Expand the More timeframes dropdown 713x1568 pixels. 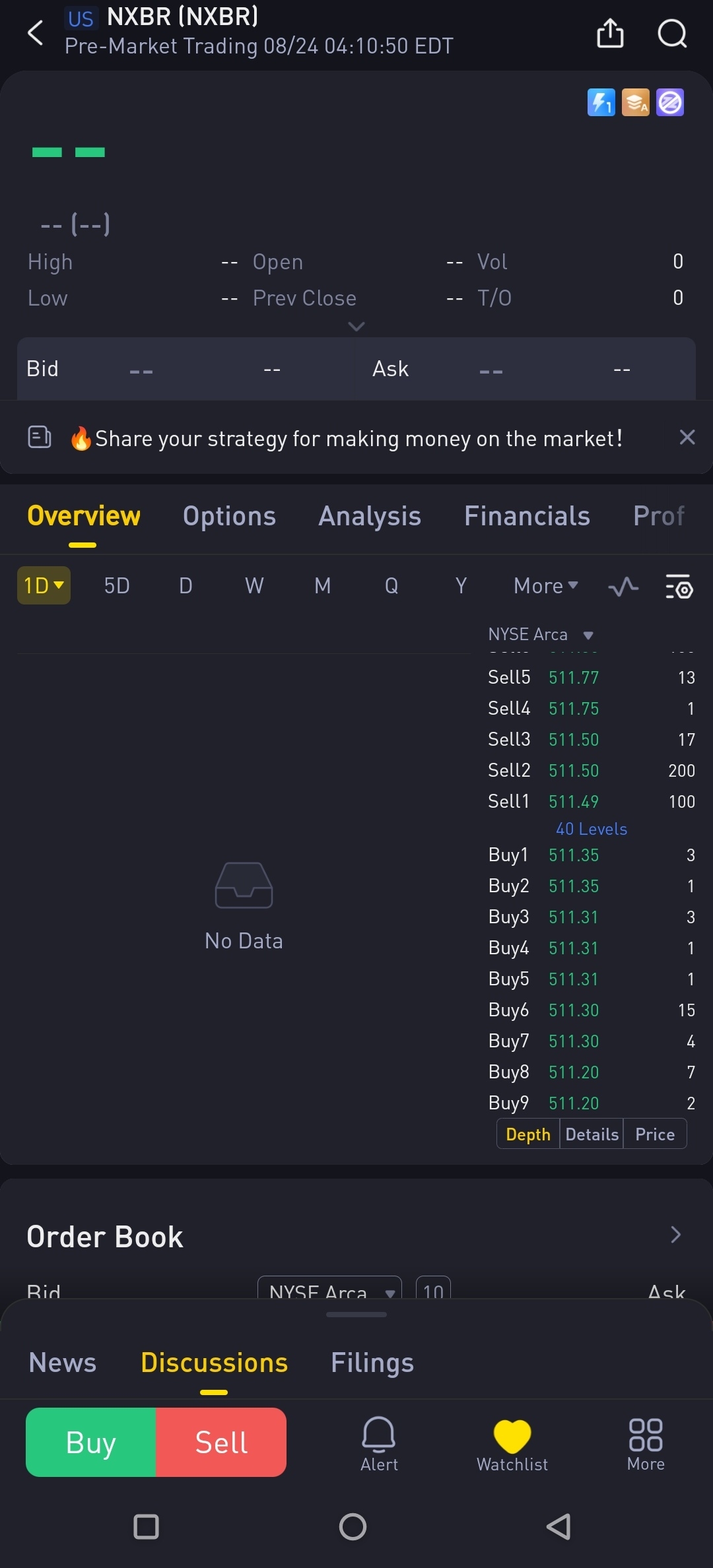[x=545, y=585]
